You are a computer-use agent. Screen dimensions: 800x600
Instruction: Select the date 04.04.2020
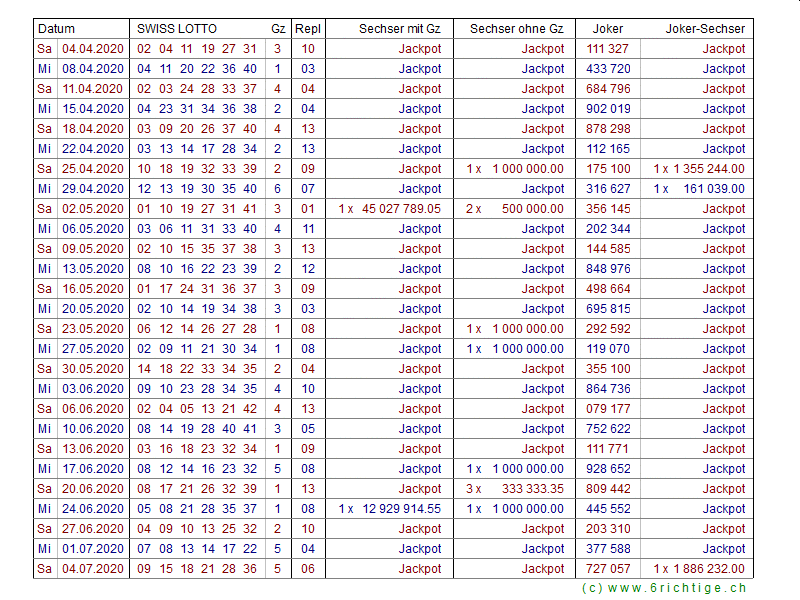pos(92,49)
